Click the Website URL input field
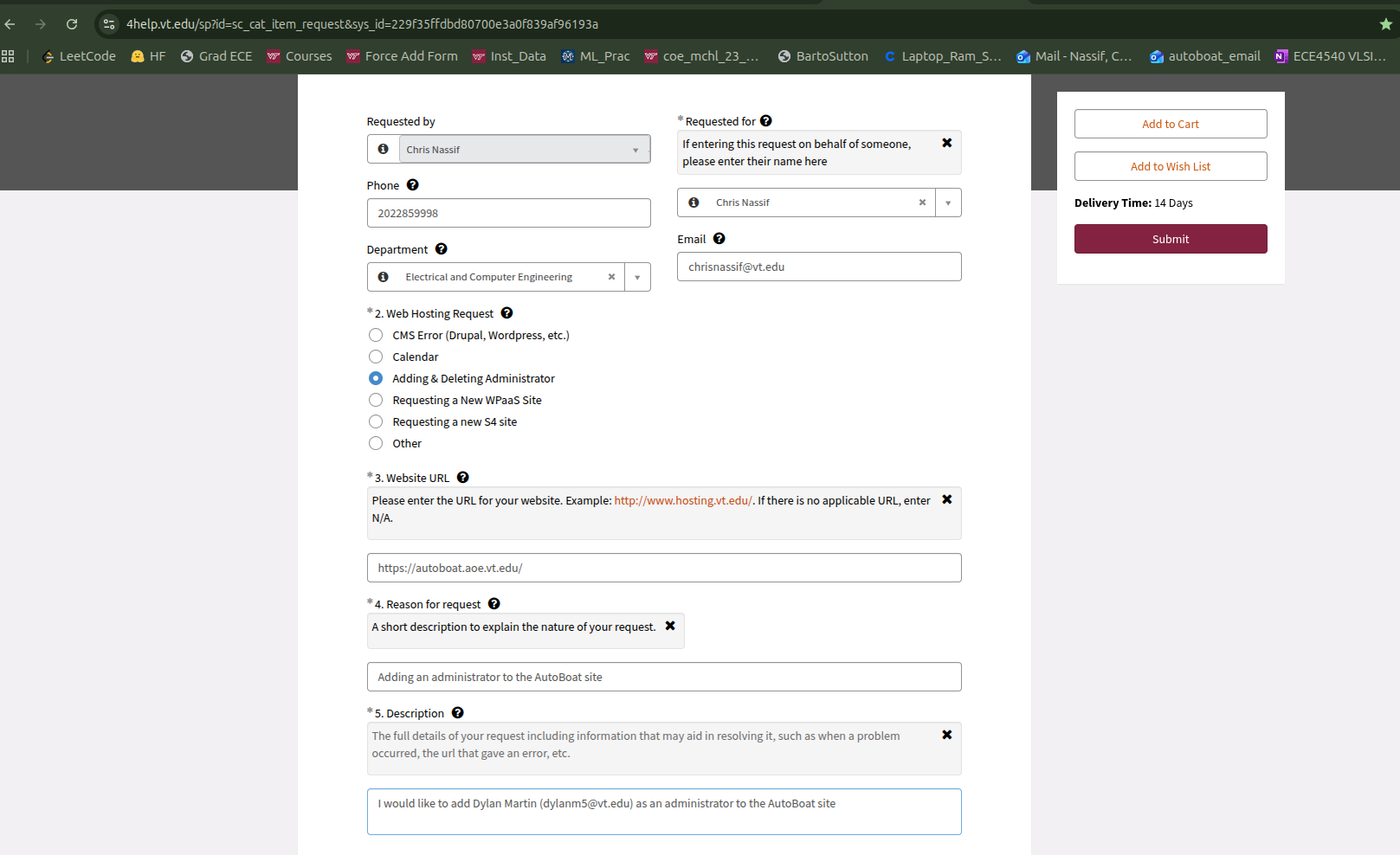The width and height of the screenshot is (1400, 855). click(663, 568)
